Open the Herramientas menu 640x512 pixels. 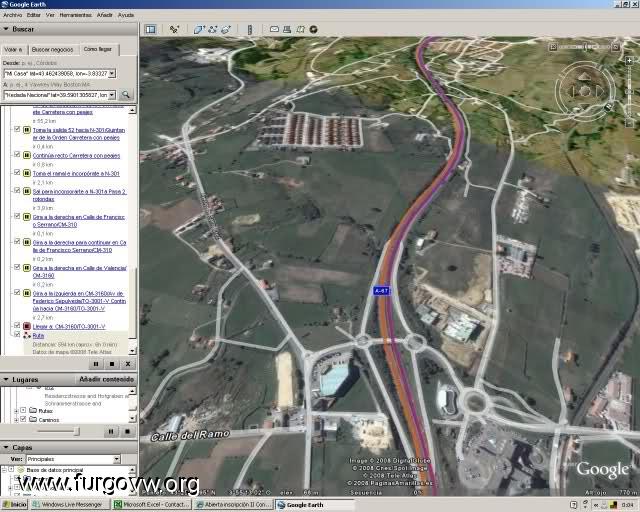click(x=76, y=15)
